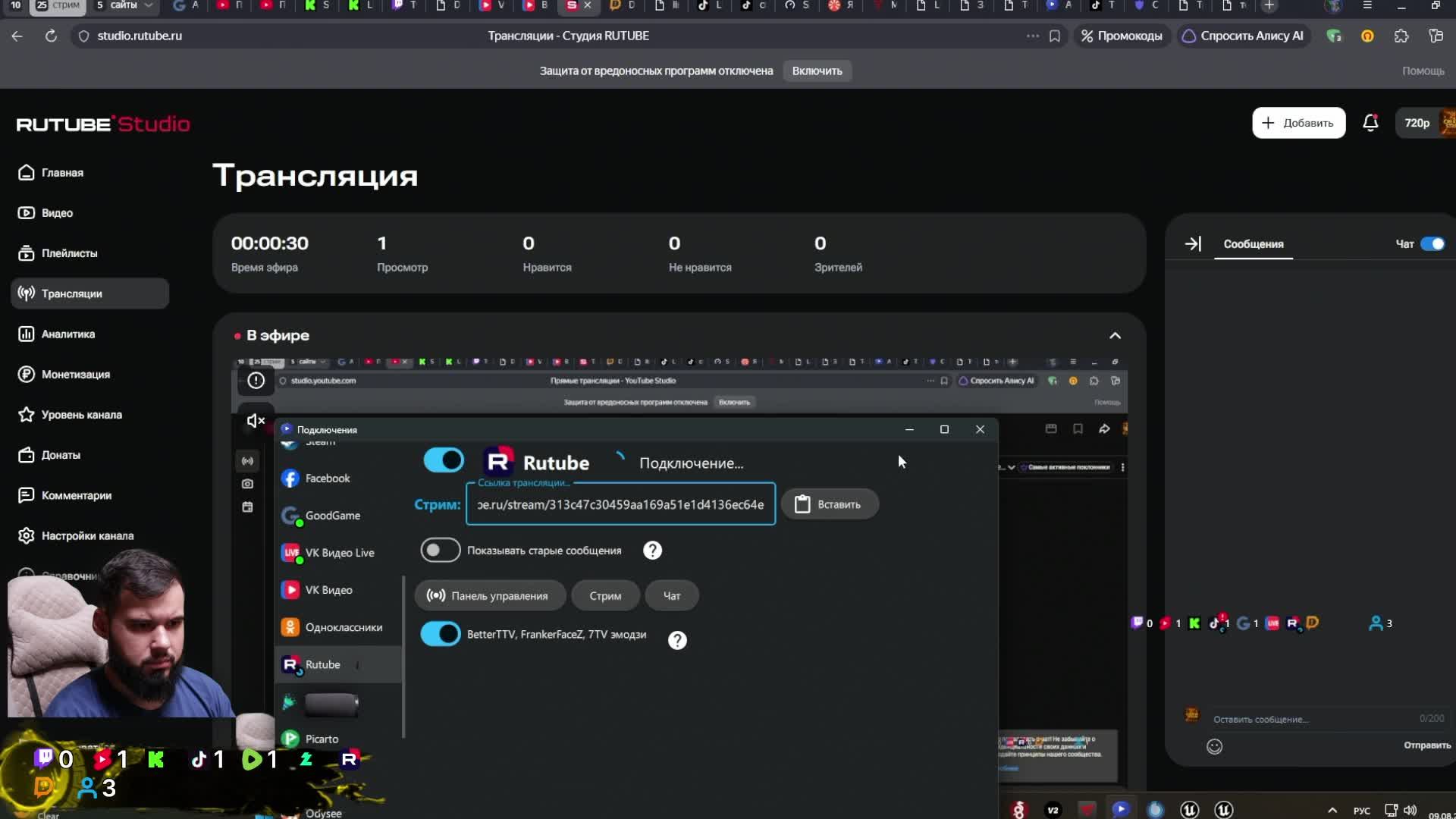Open RUTUBE Studio logo home
The width and height of the screenshot is (1456, 819).
click(x=103, y=124)
